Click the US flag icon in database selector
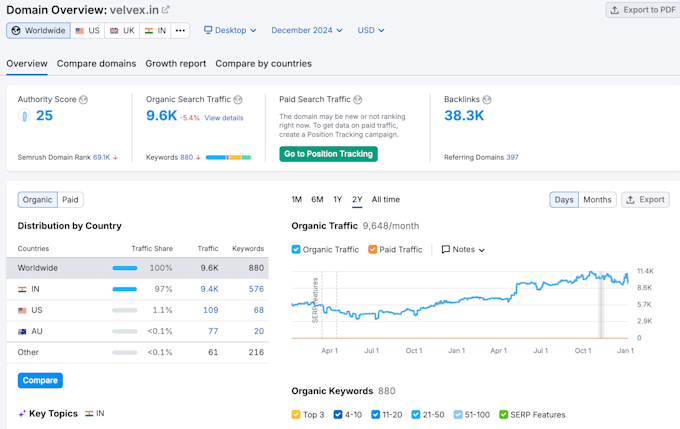Viewport: 680px width, 429px height. tap(79, 31)
